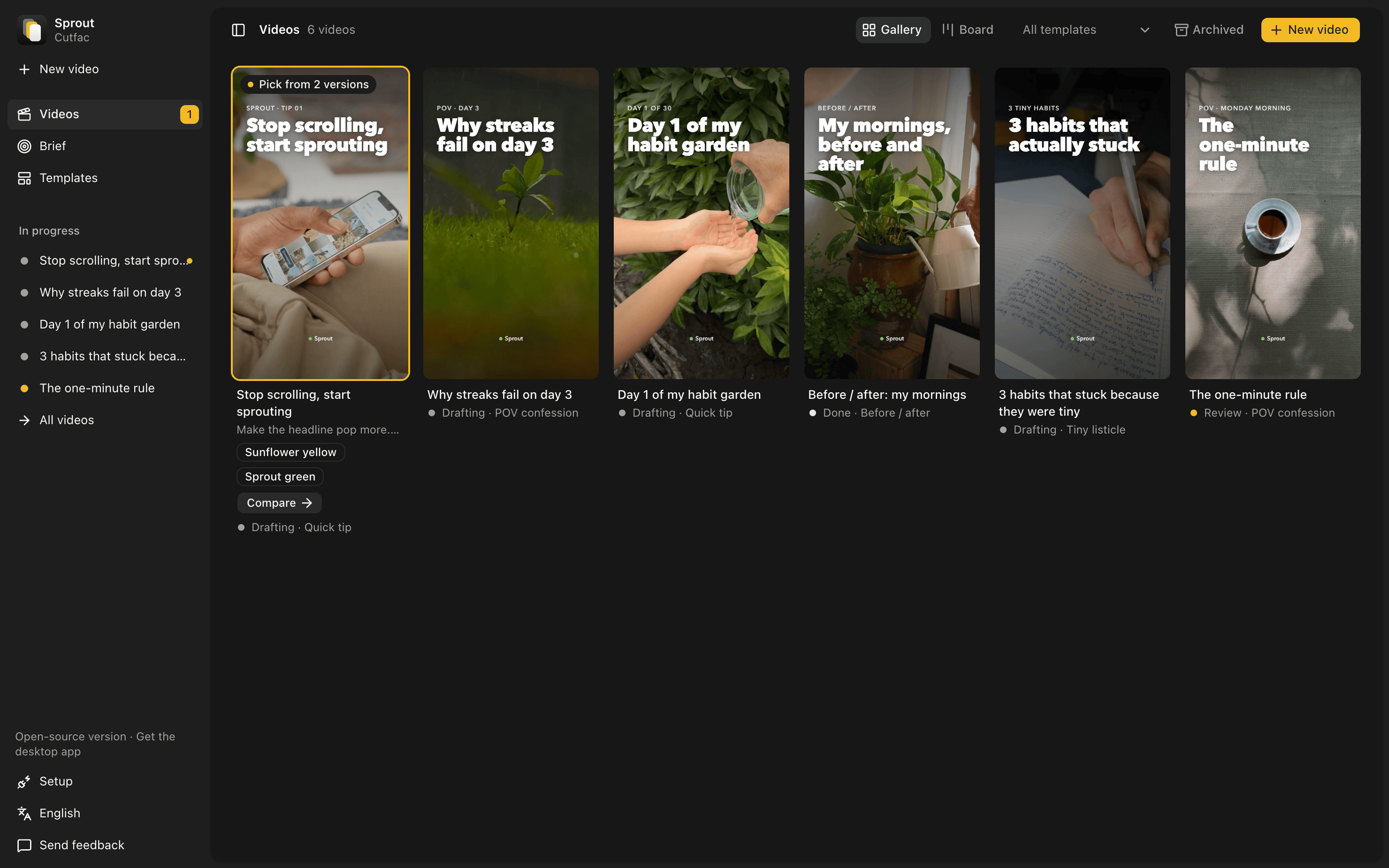Click 'Drafting · Tiny listicle' status text
Screen dimensions: 1389x868
(x=1069, y=430)
